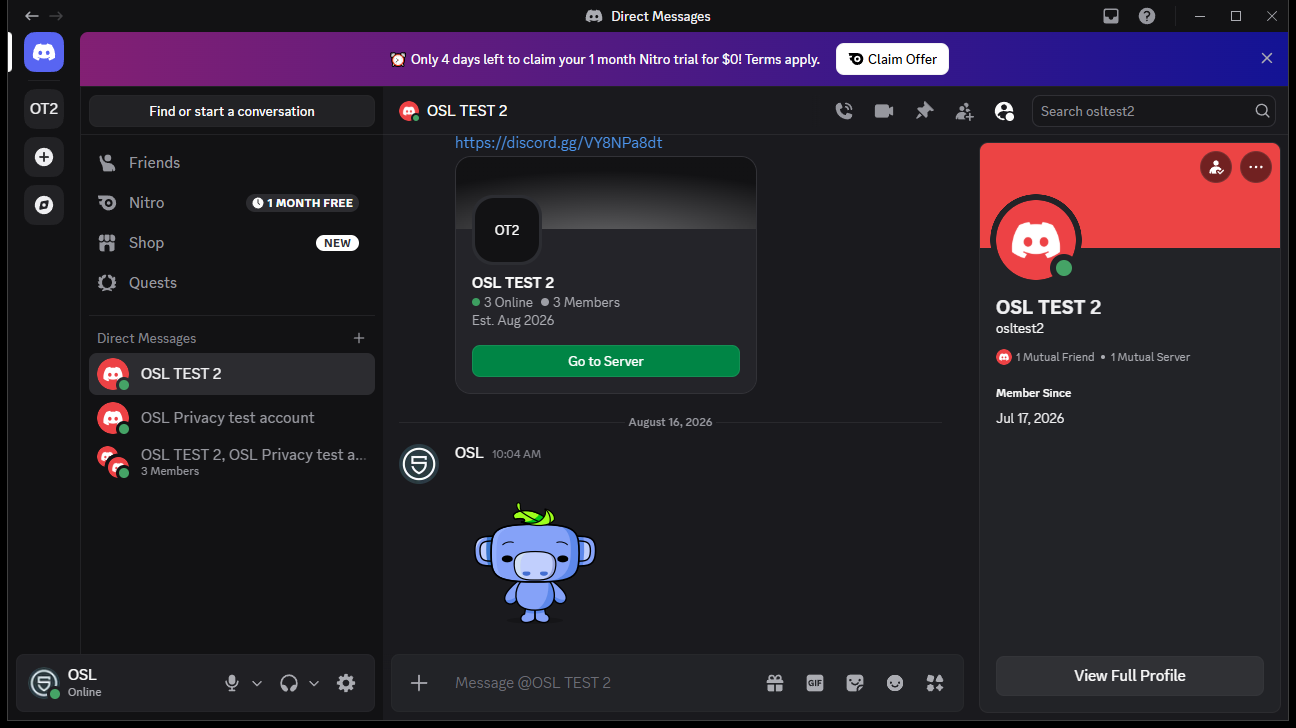
Task: Toggle headphone deafen
Action: 289,683
